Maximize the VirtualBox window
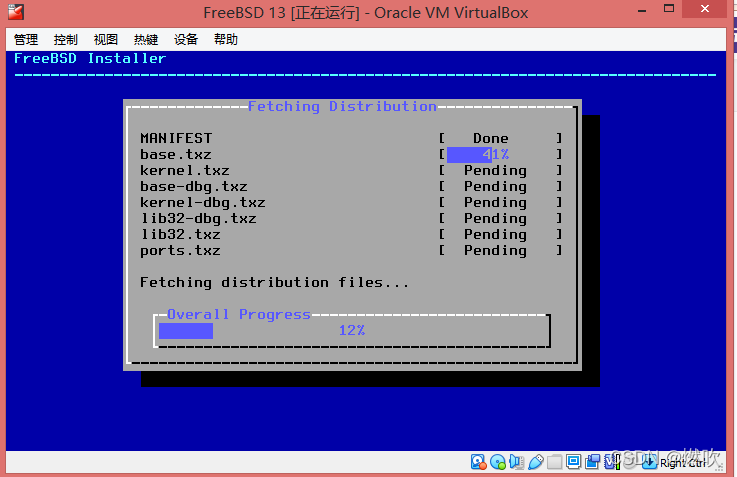The width and height of the screenshot is (737, 477). (669, 8)
